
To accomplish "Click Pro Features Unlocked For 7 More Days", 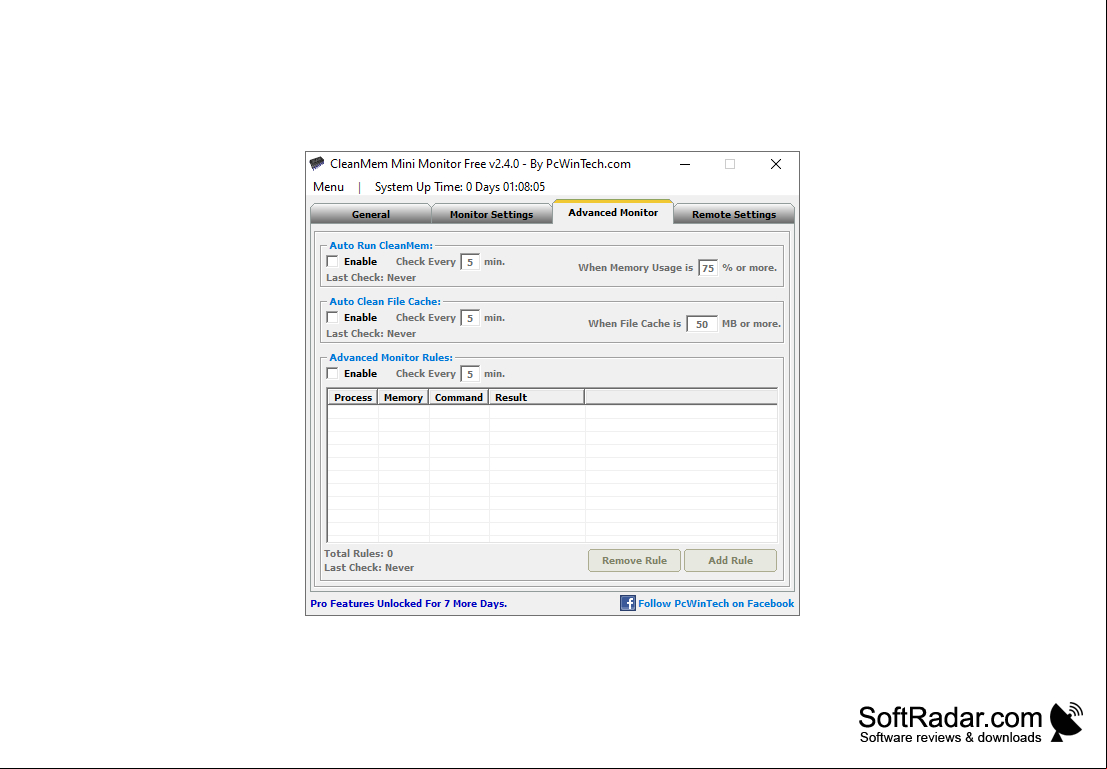I will point(409,603).
